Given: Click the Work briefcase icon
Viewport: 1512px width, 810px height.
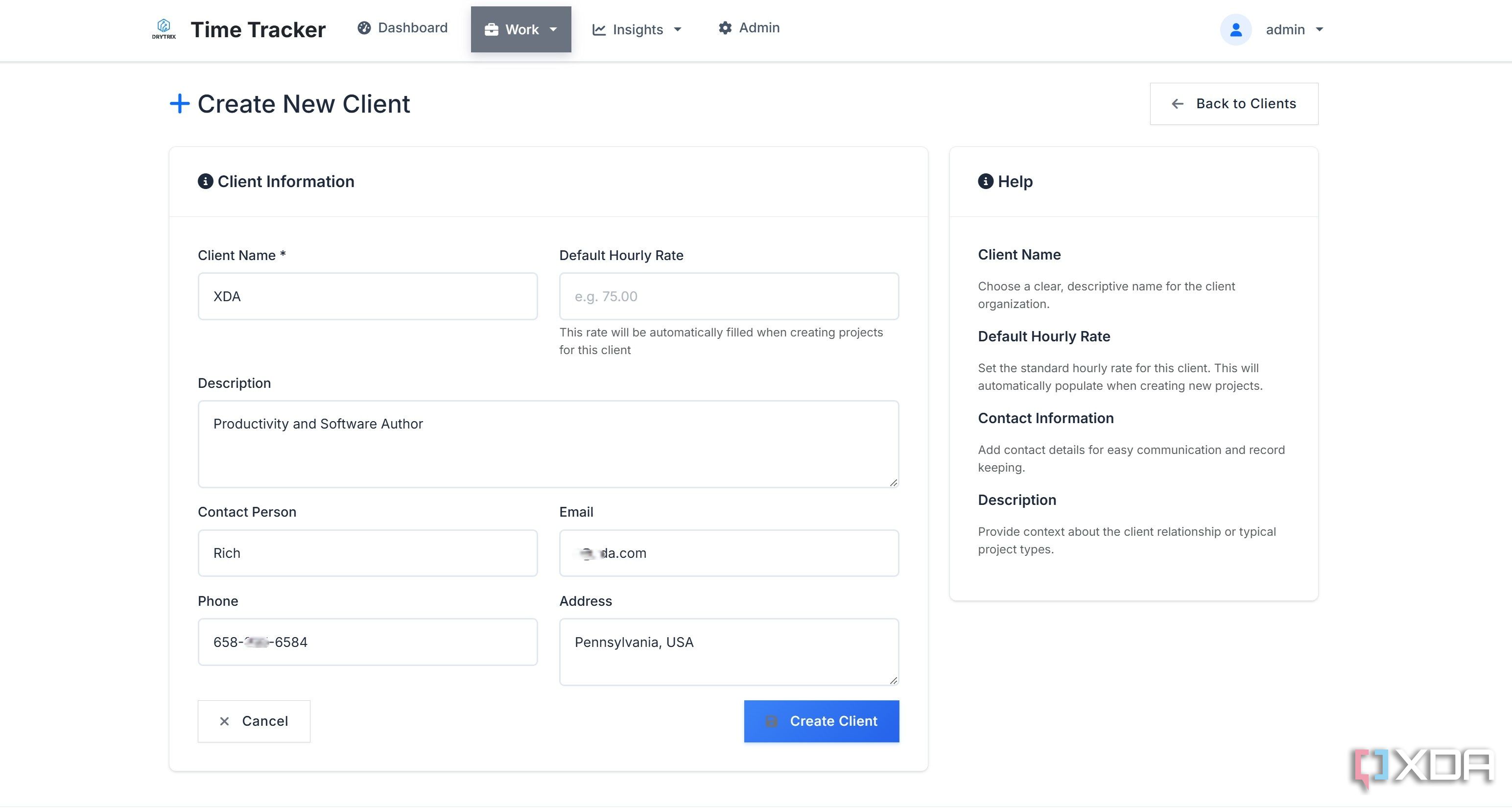Looking at the screenshot, I should [x=491, y=29].
